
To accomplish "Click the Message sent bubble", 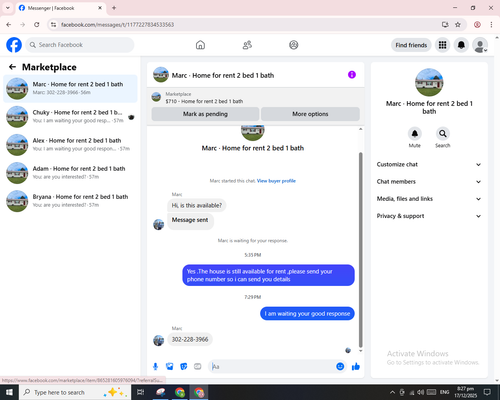I will [x=190, y=220].
